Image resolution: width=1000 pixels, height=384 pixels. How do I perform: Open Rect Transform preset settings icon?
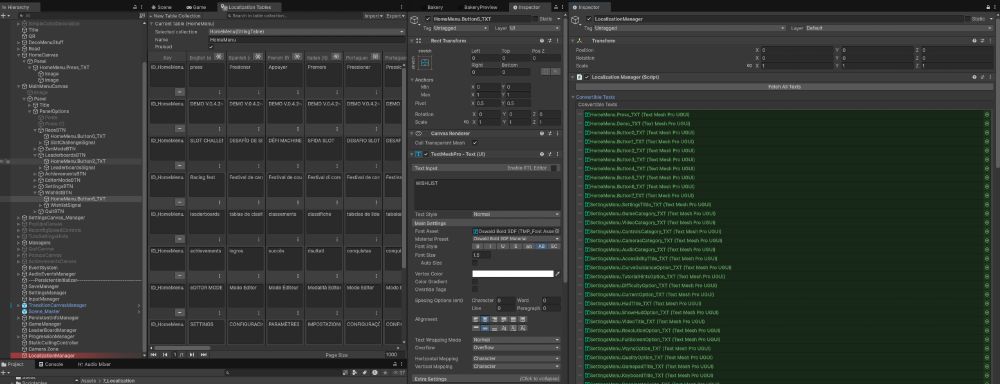click(549, 40)
